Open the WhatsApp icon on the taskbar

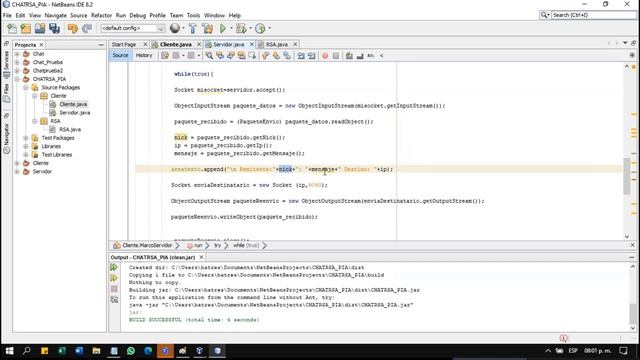click(x=131, y=351)
